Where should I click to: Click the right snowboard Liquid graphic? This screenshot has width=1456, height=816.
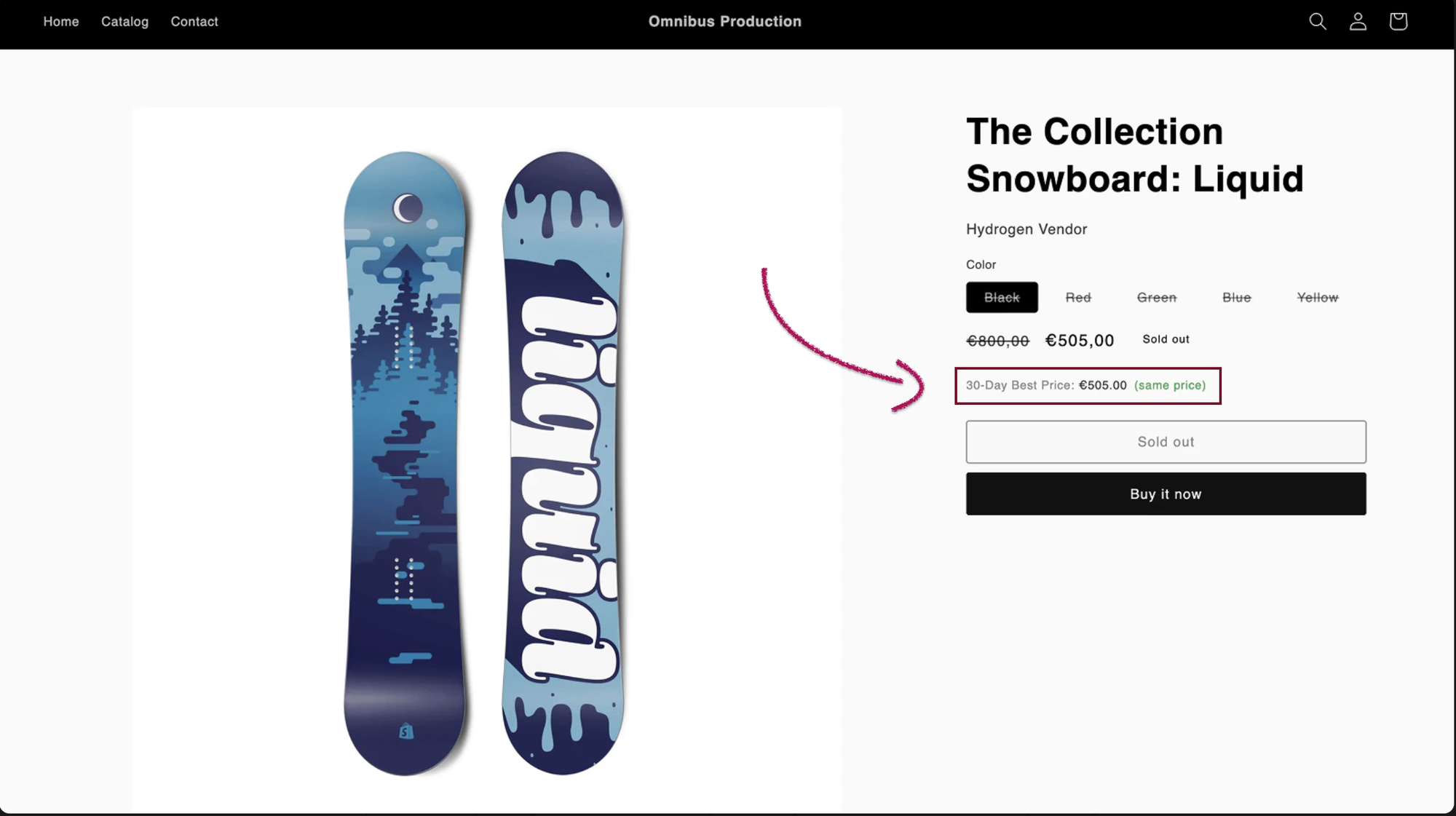562,463
